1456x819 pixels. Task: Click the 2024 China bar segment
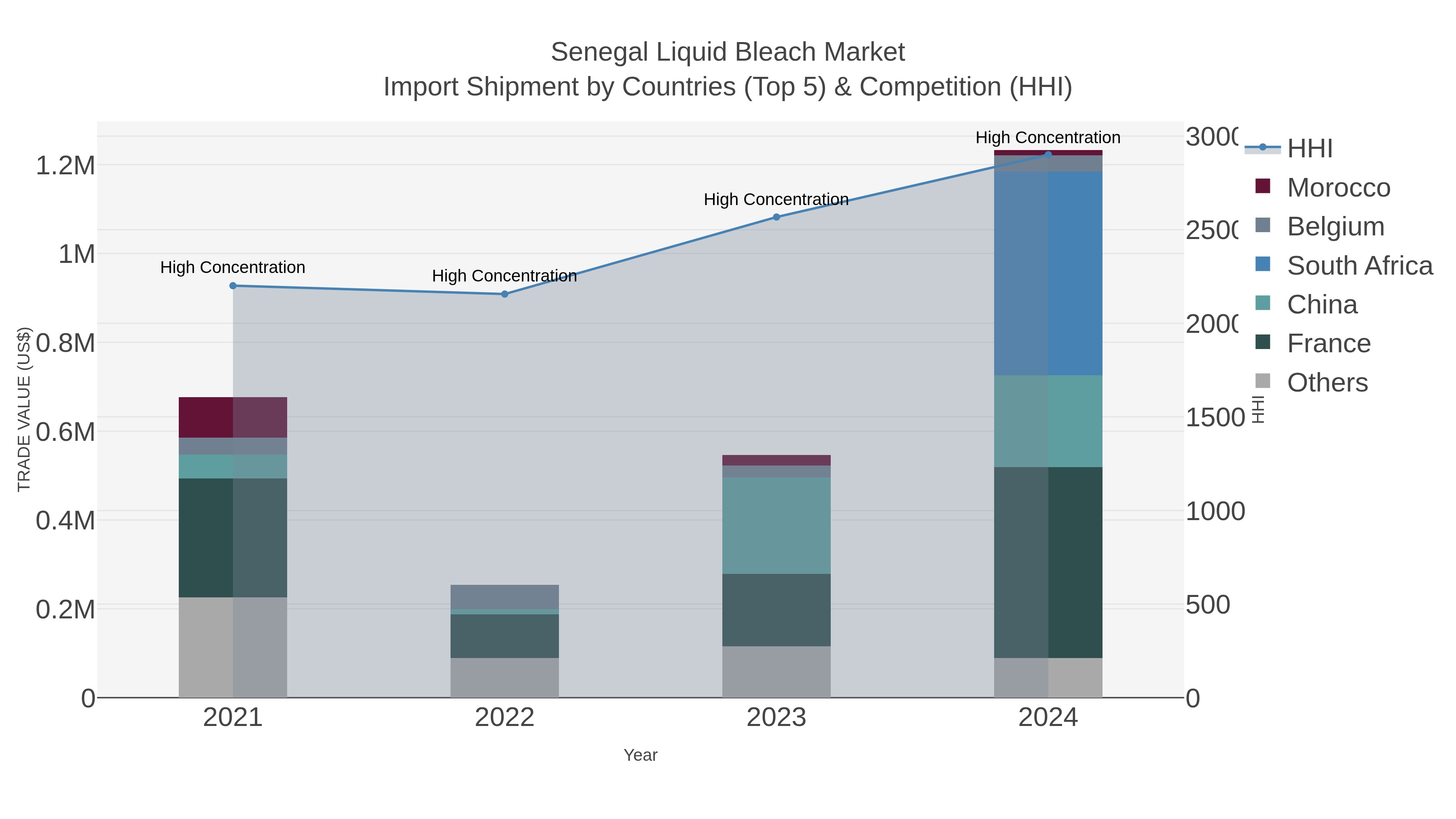[x=1048, y=422]
